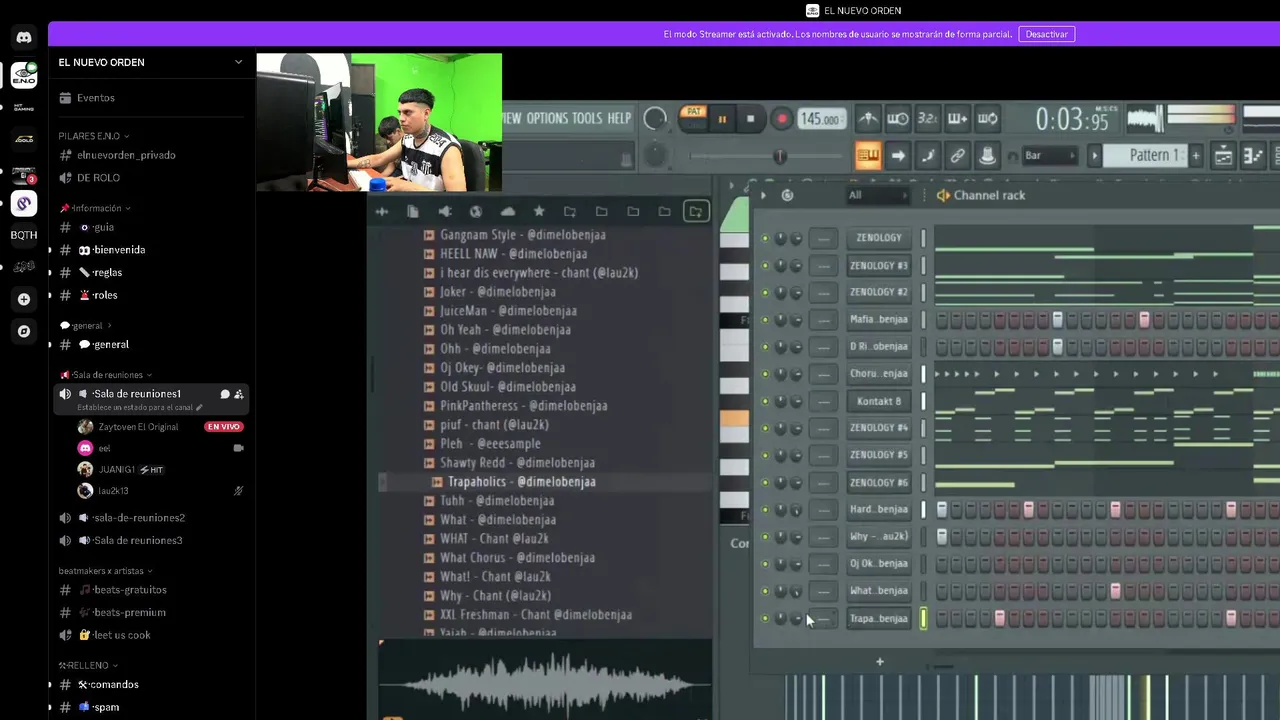Toggle PAT/Song mode switch
The image size is (1280, 720).
coord(693,118)
